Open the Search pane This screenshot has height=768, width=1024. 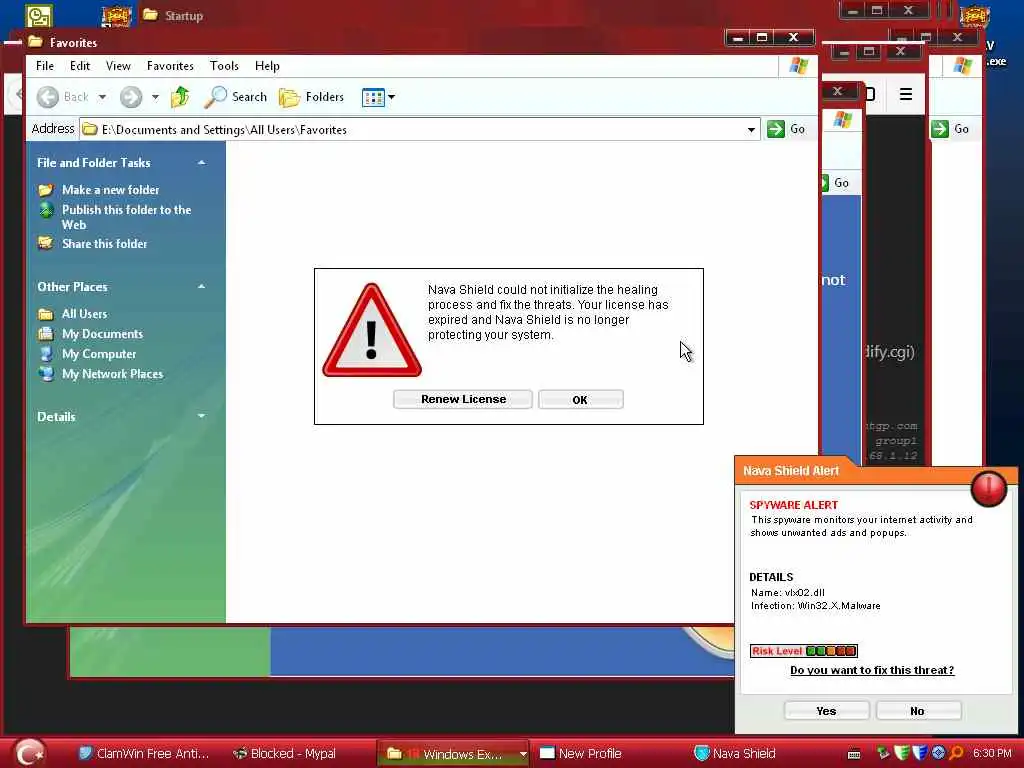[x=236, y=97]
